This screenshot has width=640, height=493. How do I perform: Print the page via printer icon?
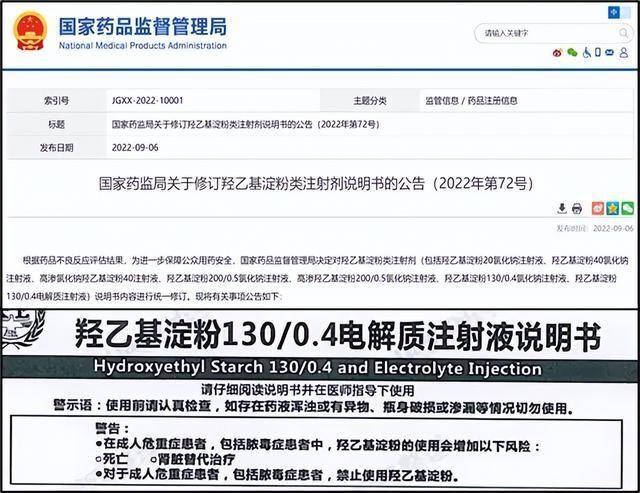577,209
